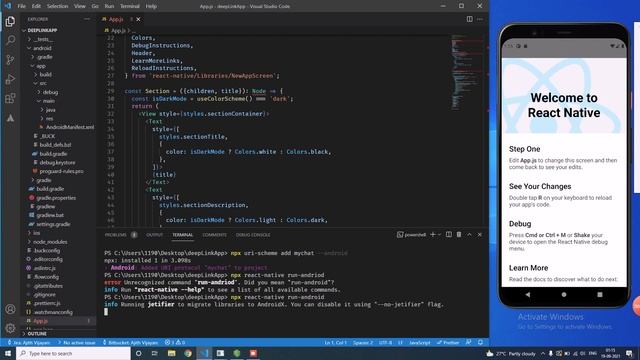640x360 pixels.
Task: Click the Windows search box in taskbar
Action: pos(73,353)
